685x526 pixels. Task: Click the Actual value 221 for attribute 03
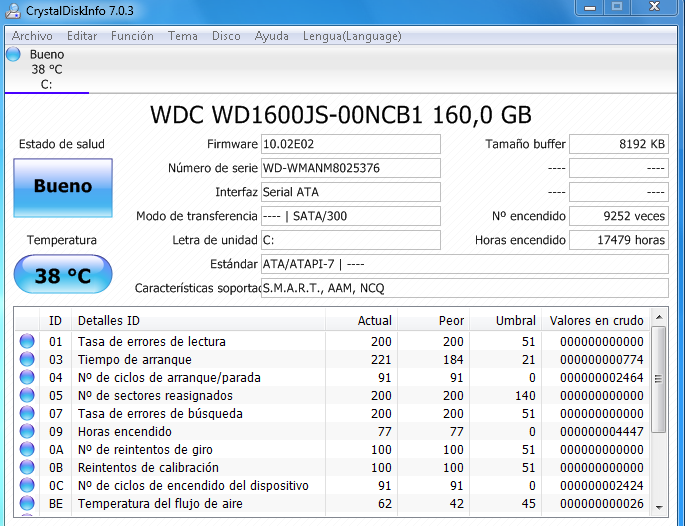pyautogui.click(x=381, y=359)
